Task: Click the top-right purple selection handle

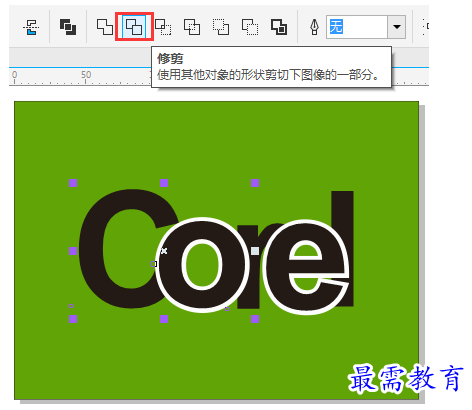Action: pyautogui.click(x=255, y=183)
